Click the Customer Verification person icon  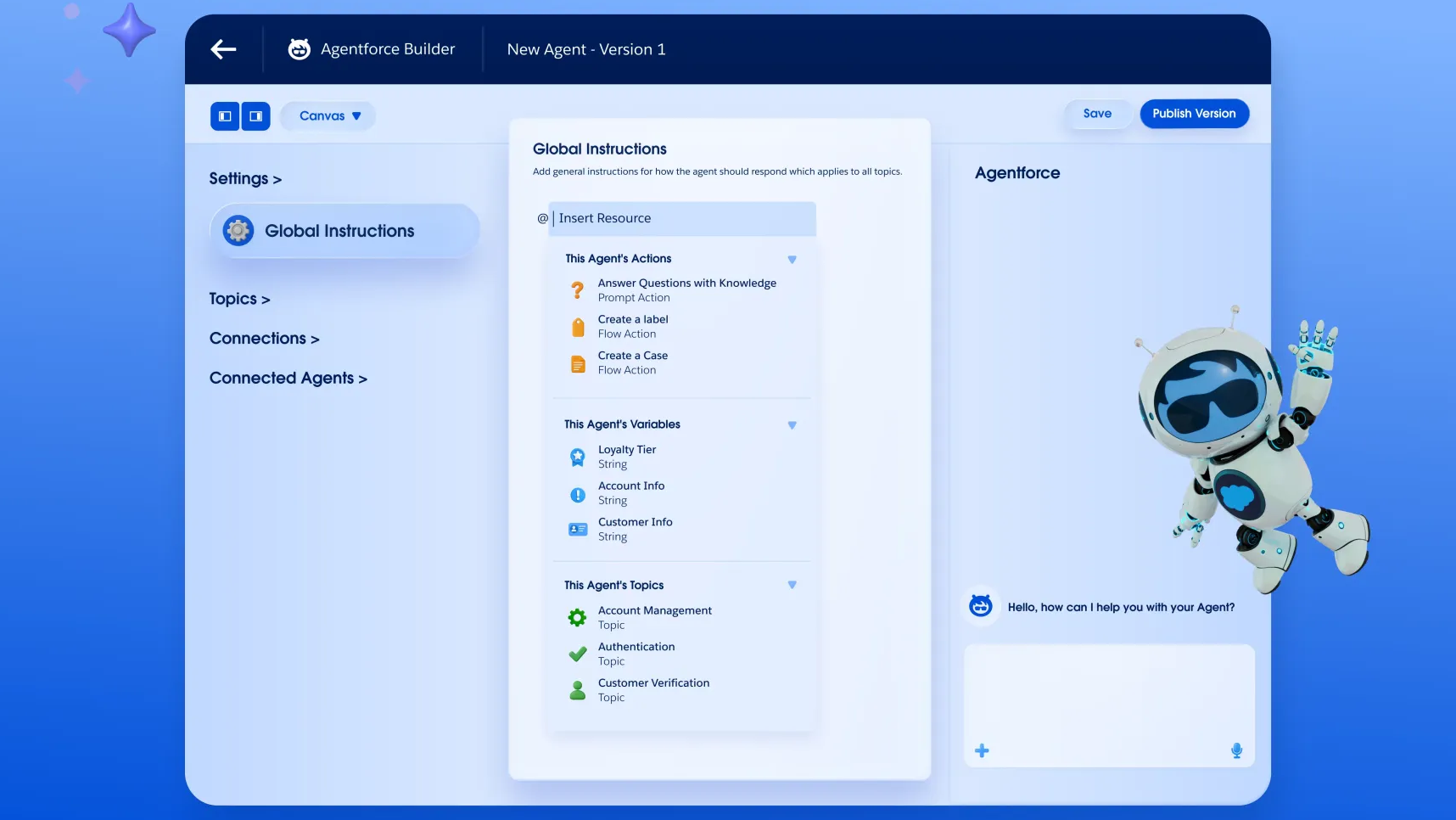(x=578, y=690)
